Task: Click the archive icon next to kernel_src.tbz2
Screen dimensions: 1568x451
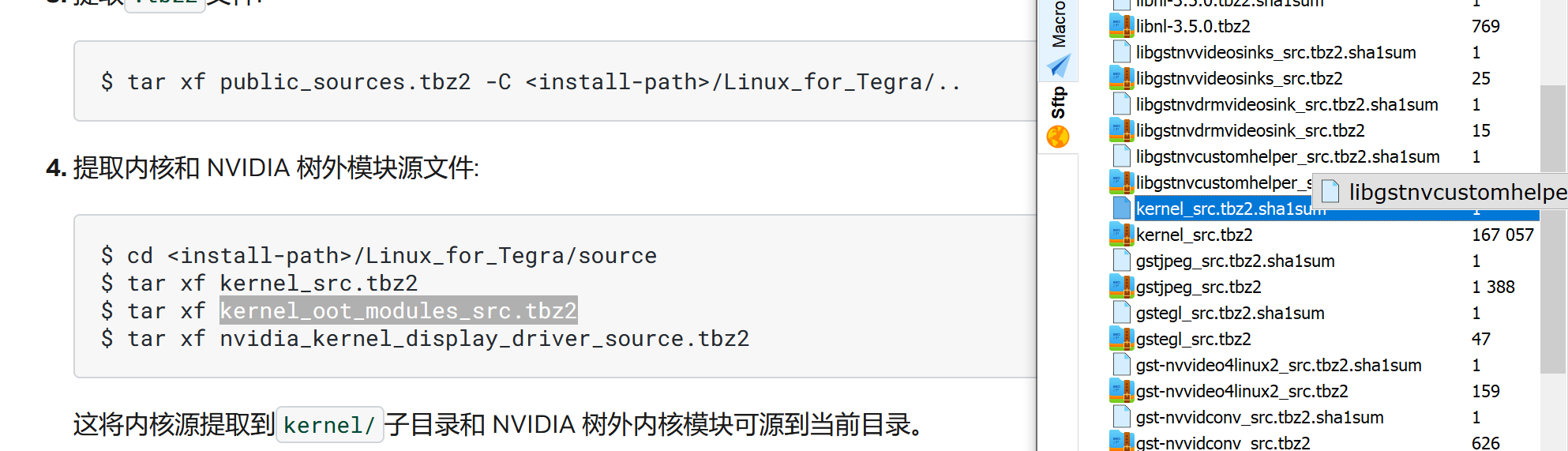Action: pyautogui.click(x=1121, y=235)
